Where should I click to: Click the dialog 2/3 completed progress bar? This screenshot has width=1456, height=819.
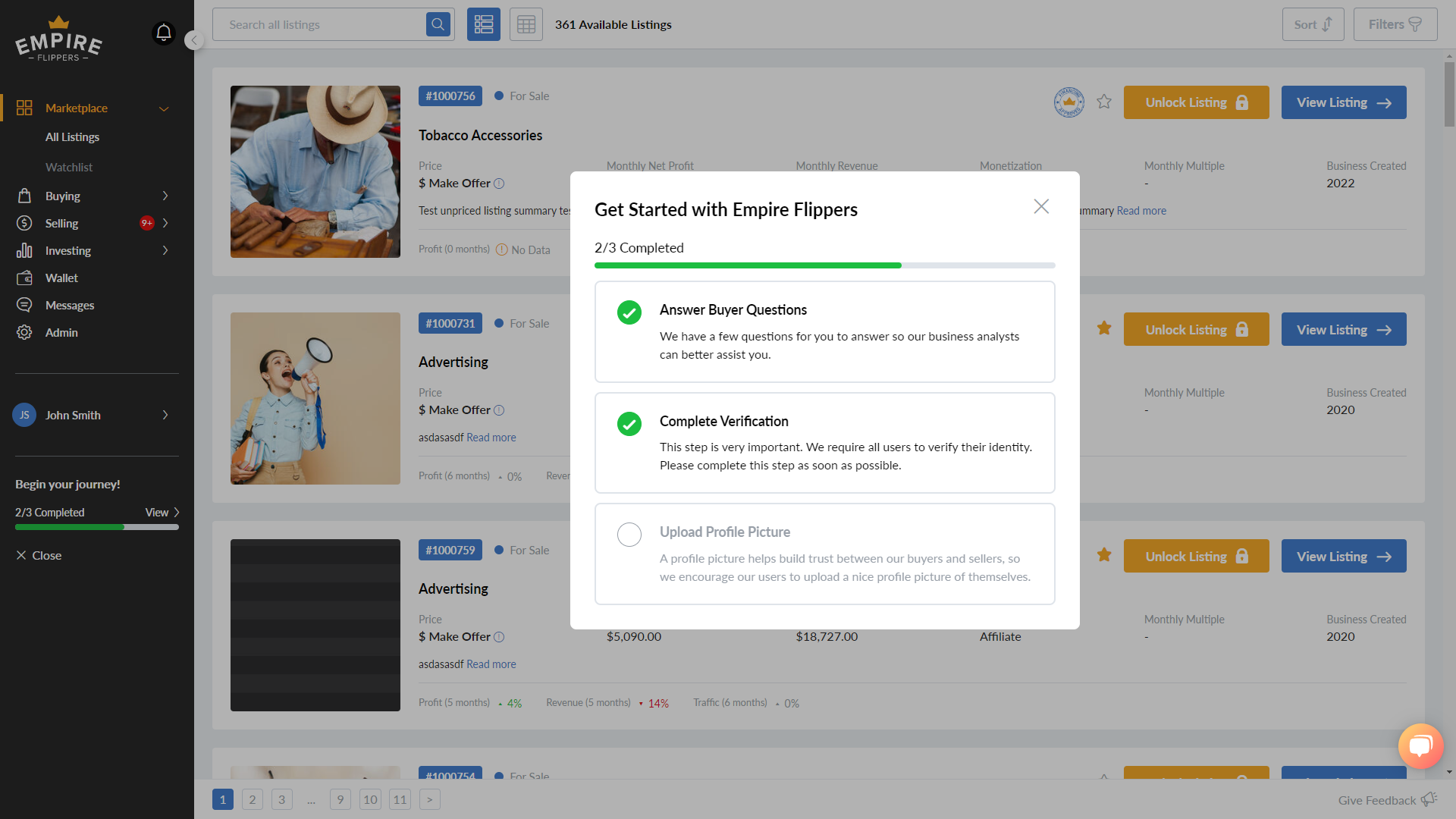(824, 265)
